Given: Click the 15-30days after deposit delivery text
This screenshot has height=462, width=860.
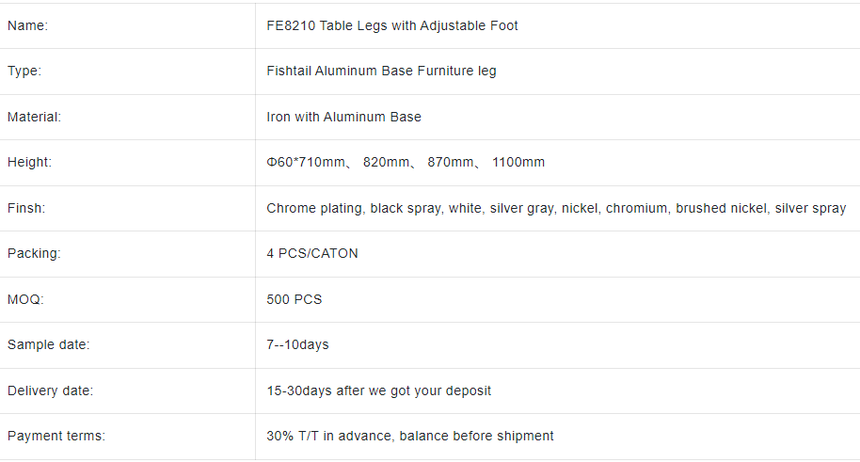Looking at the screenshot, I should pyautogui.click(x=378, y=390).
